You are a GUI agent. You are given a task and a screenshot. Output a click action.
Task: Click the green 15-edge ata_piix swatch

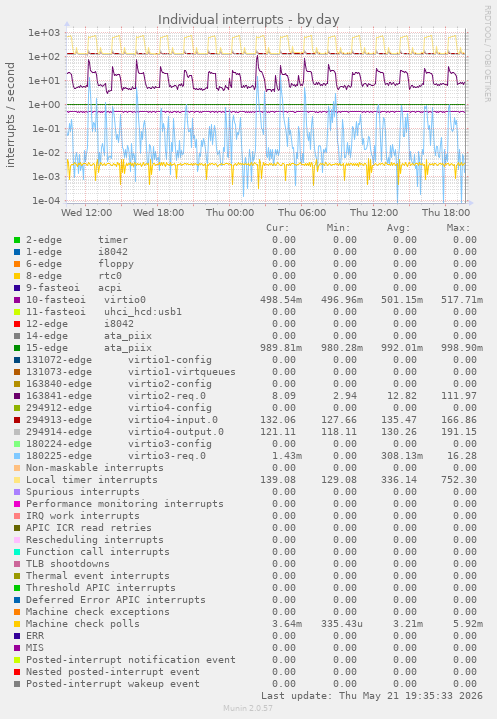(17, 348)
